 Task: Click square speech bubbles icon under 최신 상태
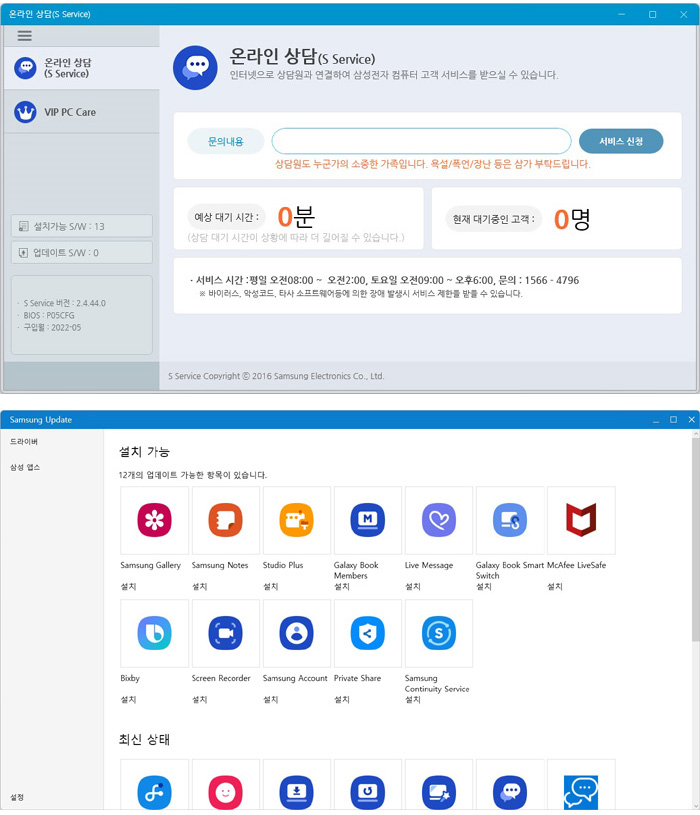[581, 792]
